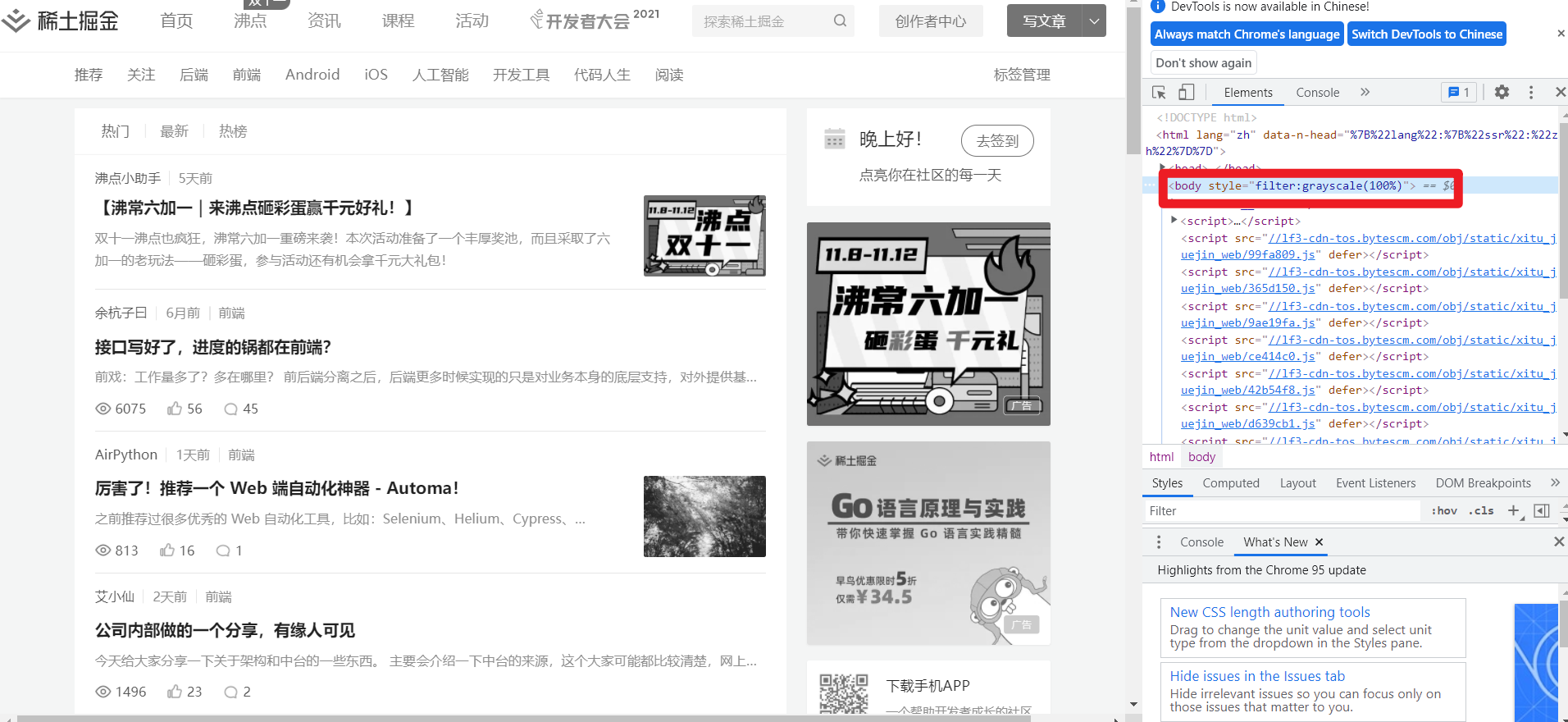The width and height of the screenshot is (1568, 722).
Task: Toggle .cls element classes panel
Action: (x=1481, y=510)
